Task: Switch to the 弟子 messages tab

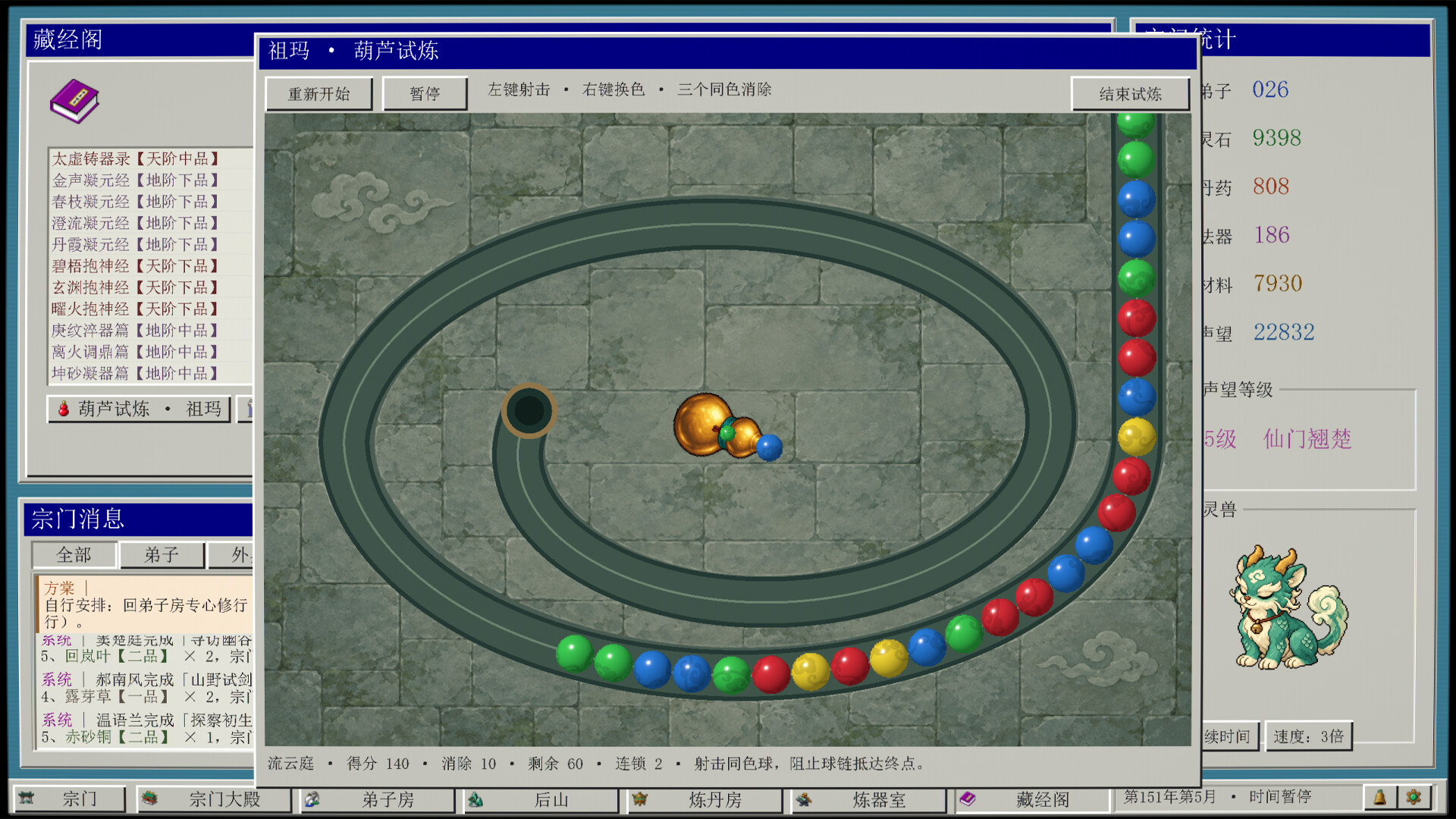Action: point(162,555)
